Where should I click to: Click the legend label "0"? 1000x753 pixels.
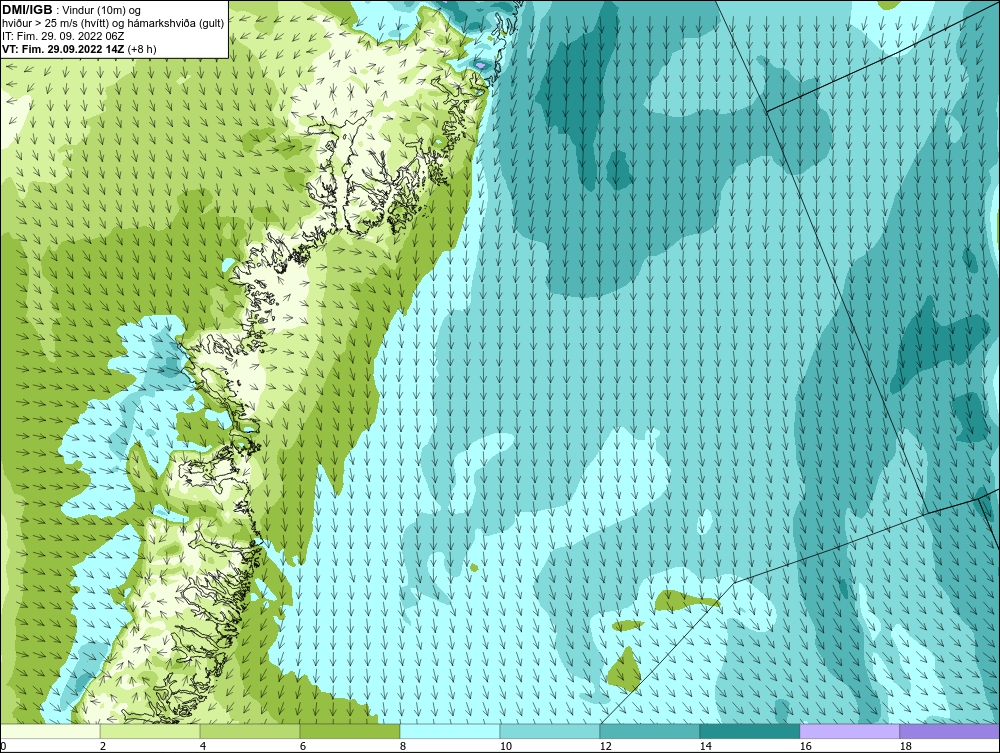pyautogui.click(x=3, y=746)
